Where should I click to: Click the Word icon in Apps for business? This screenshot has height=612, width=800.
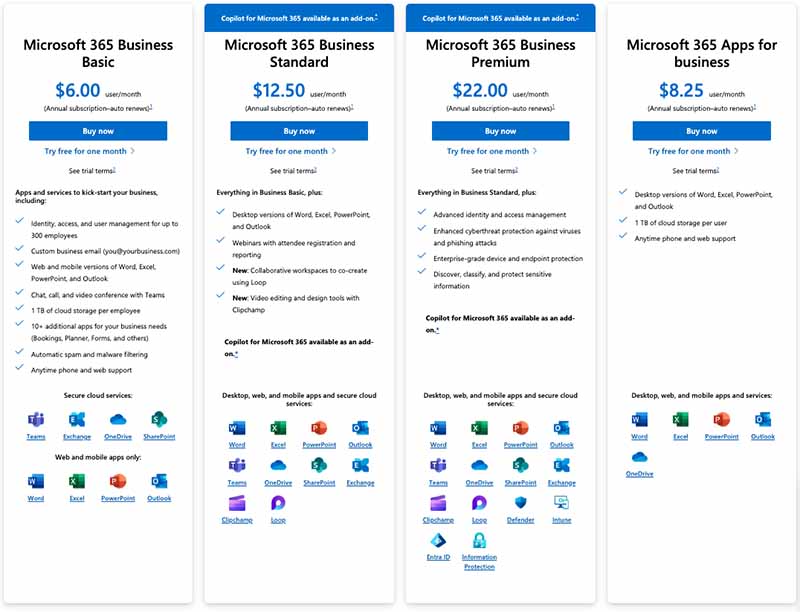click(x=639, y=420)
